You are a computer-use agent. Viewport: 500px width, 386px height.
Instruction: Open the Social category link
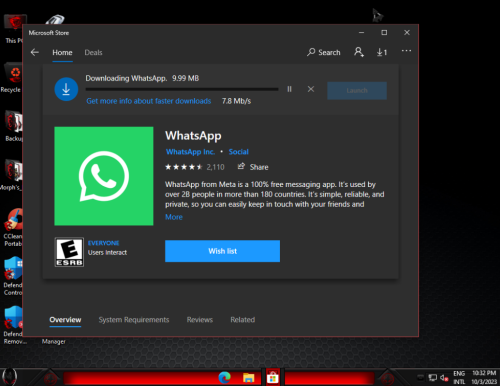click(x=238, y=152)
